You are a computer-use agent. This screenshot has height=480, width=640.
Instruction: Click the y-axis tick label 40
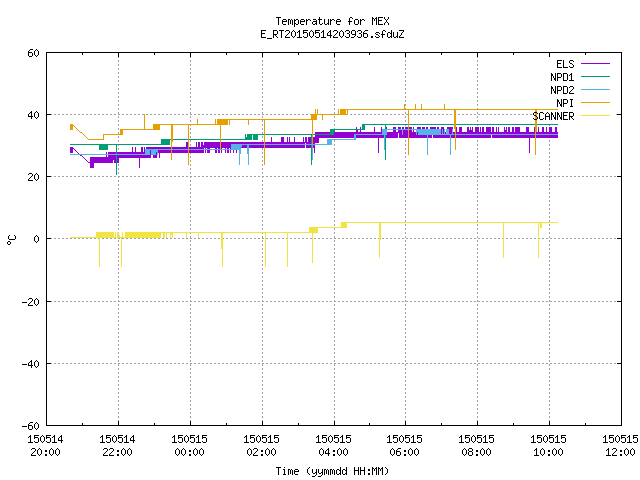pyautogui.click(x=33, y=115)
